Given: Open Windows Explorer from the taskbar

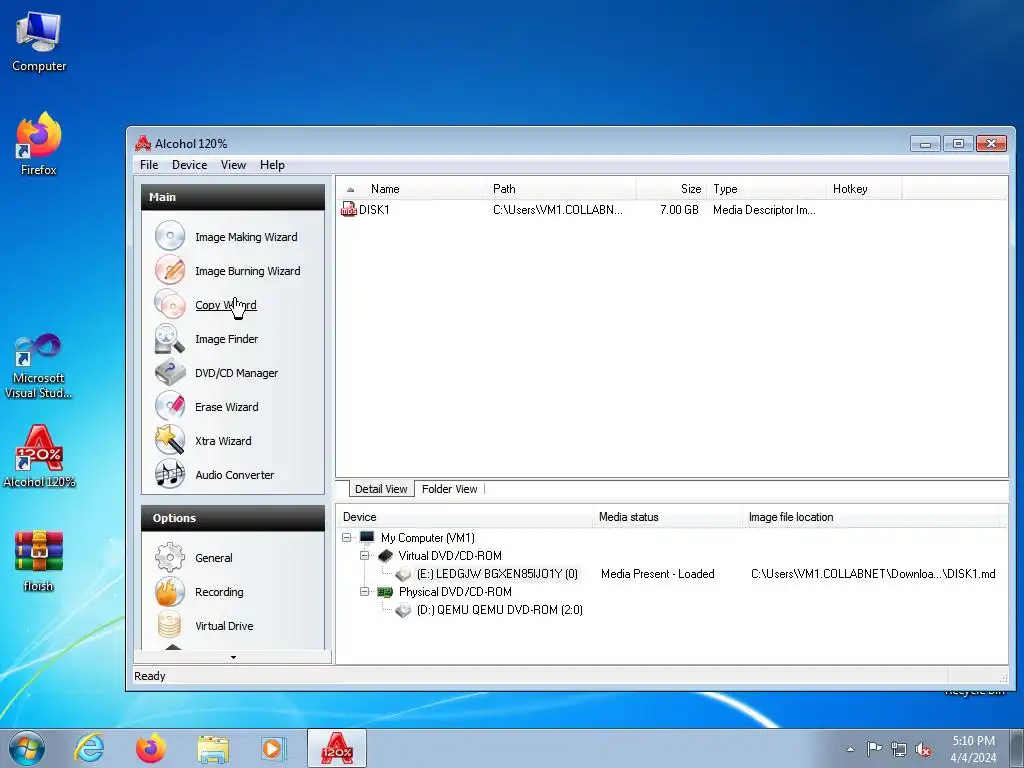Looking at the screenshot, I should tap(213, 748).
